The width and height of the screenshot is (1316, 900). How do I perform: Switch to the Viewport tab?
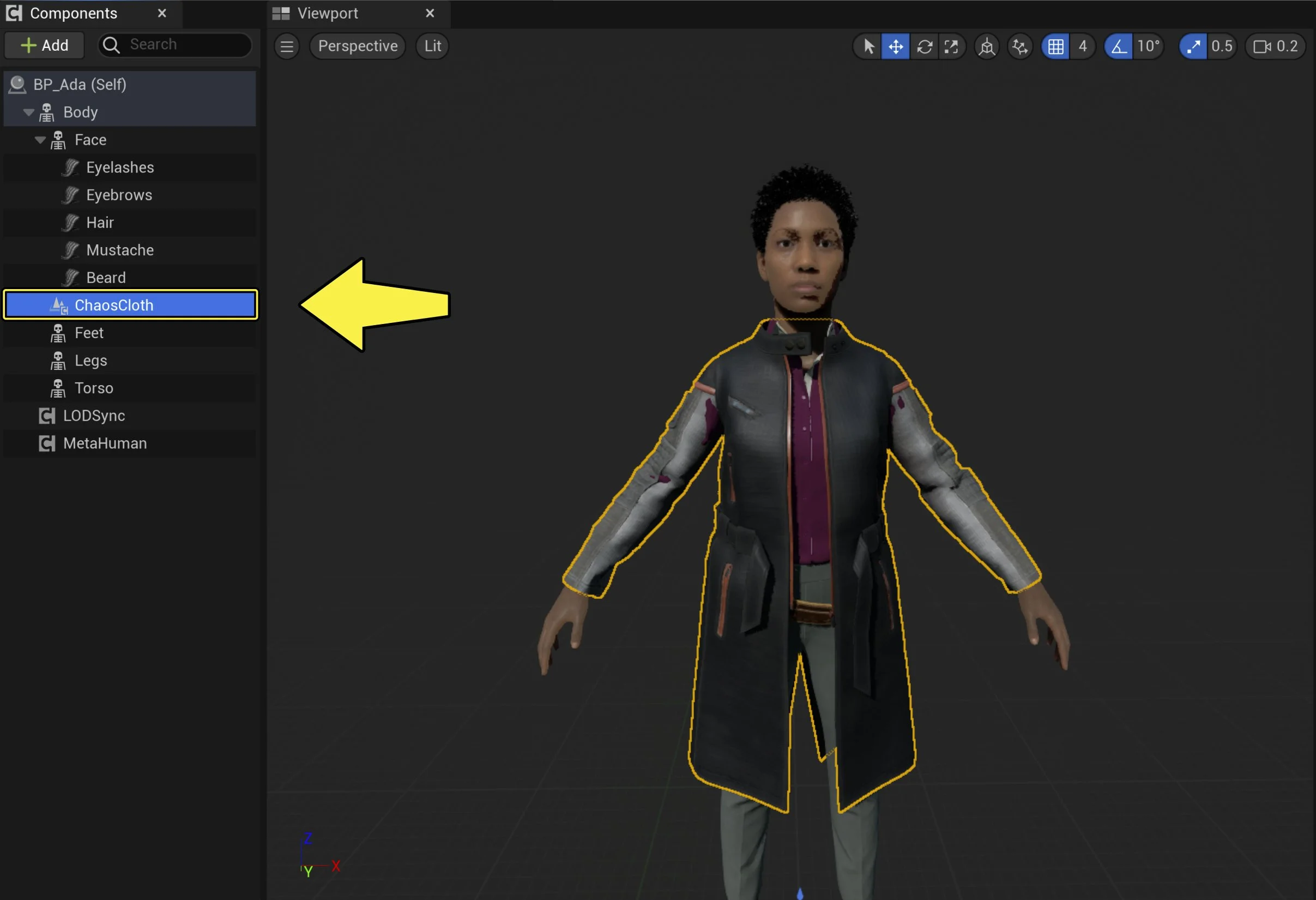(327, 13)
